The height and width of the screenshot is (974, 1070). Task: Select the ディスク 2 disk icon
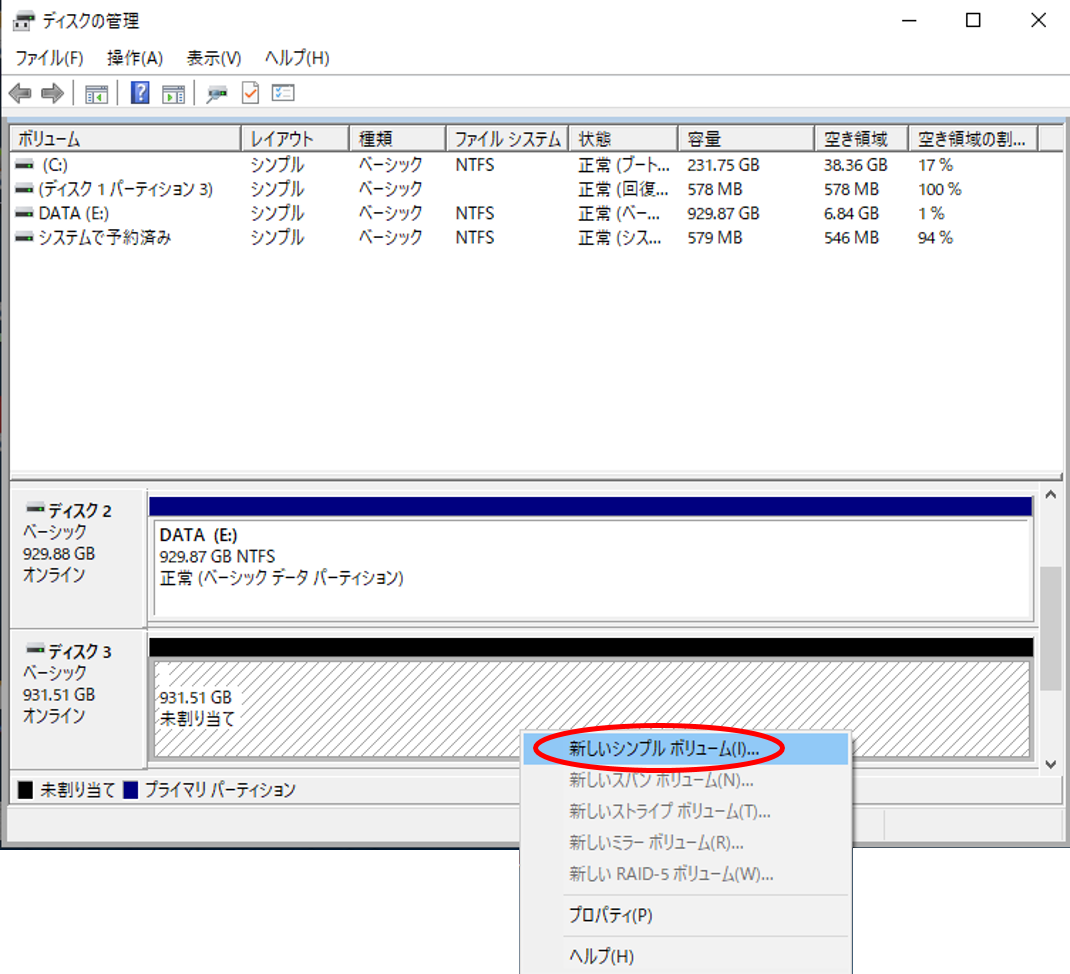coord(35,508)
